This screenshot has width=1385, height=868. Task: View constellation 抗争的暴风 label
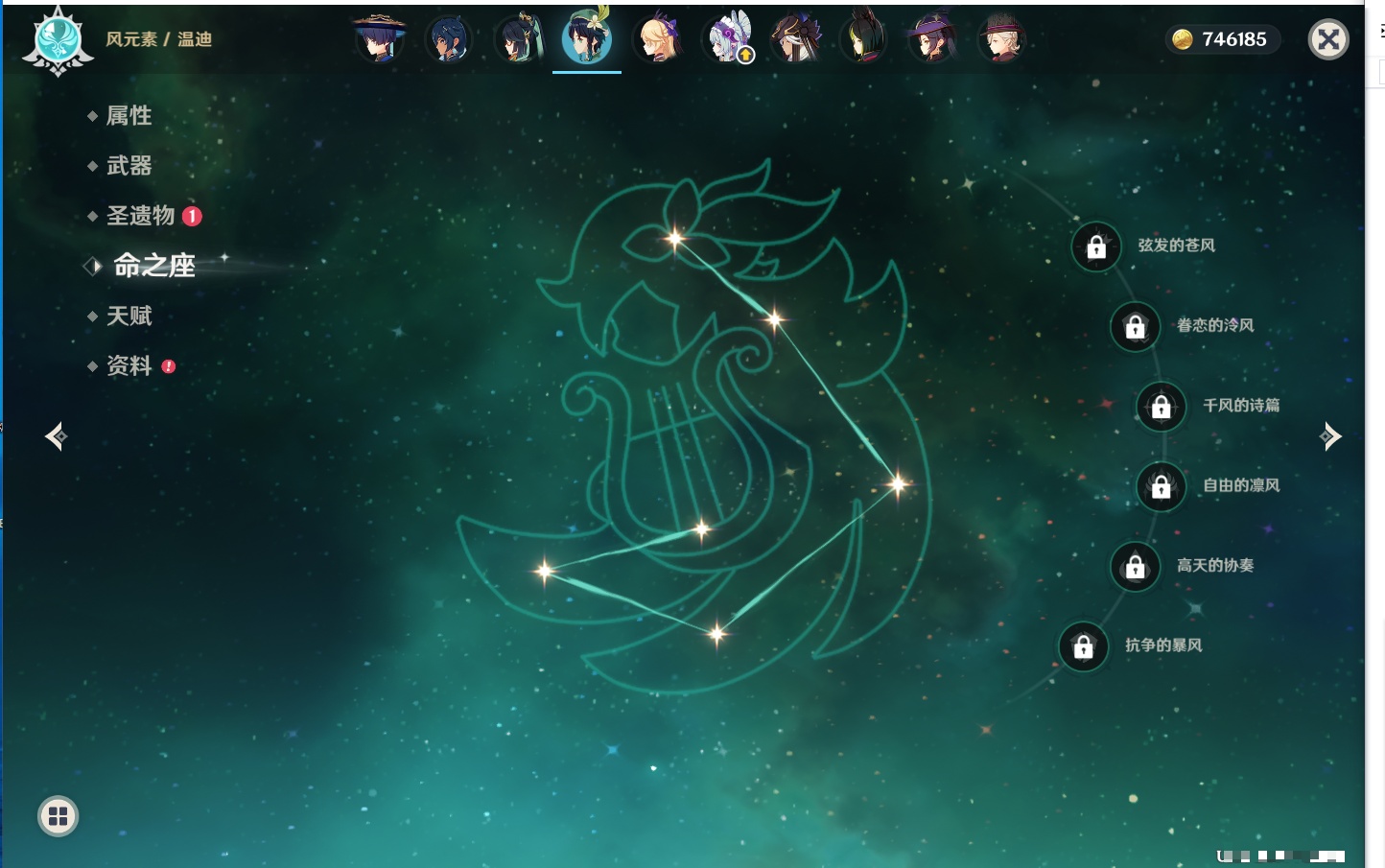tap(1163, 645)
